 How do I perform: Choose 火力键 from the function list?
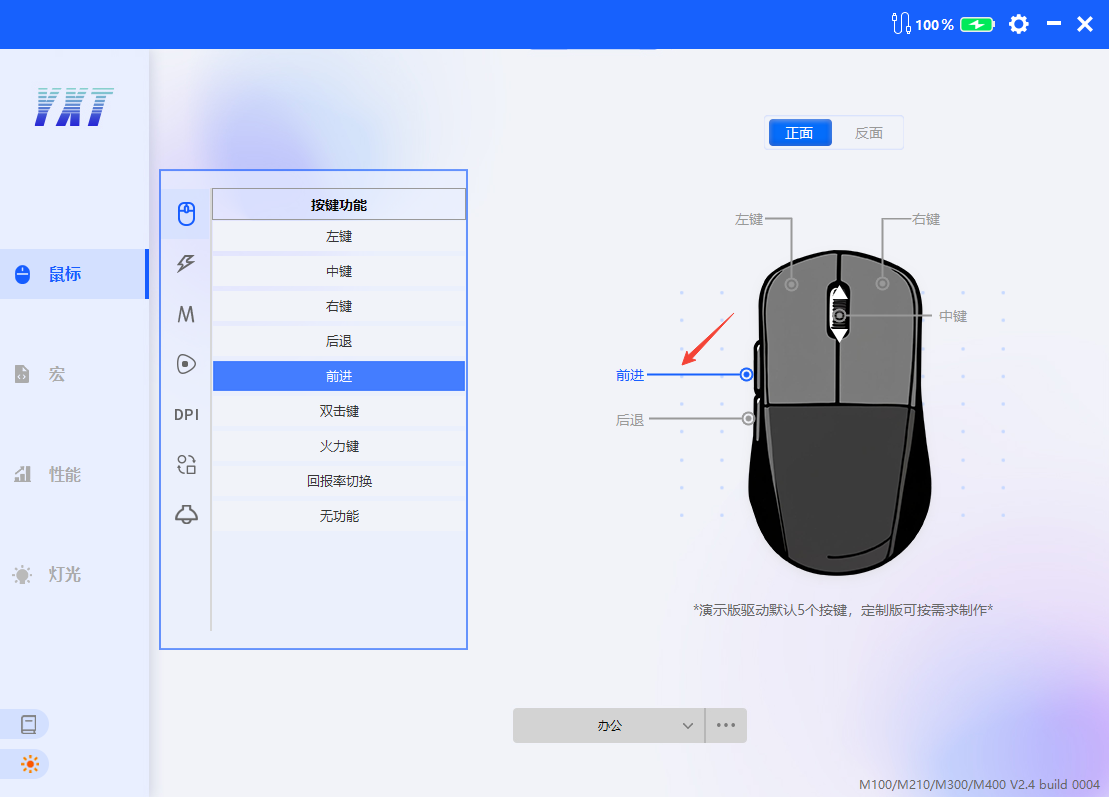point(339,446)
